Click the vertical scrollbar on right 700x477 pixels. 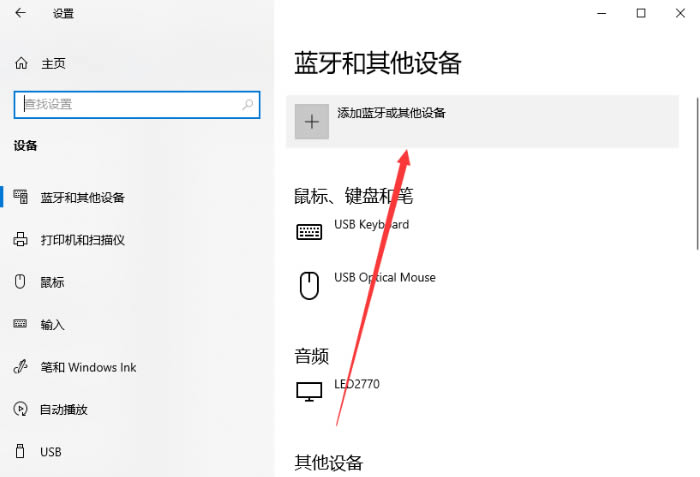coord(698,173)
